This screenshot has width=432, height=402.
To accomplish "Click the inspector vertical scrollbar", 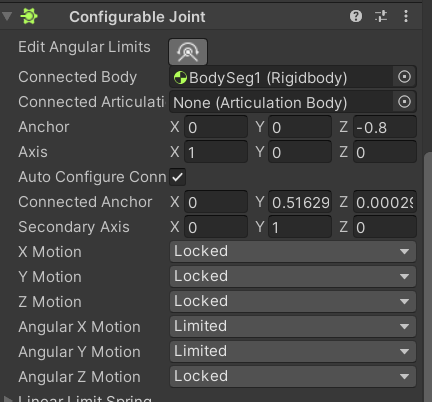I will (427, 277).
